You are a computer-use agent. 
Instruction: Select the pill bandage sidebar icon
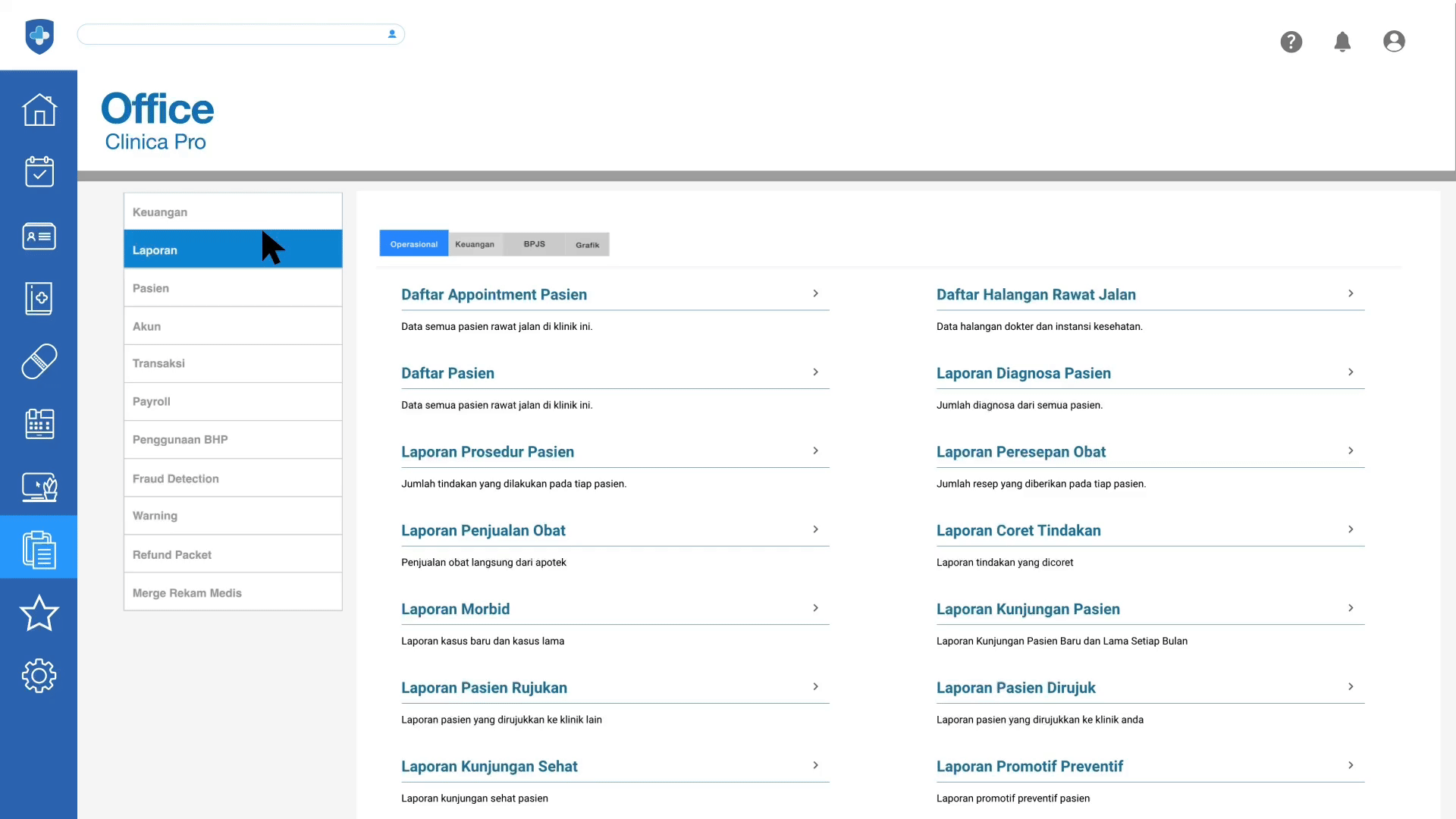click(39, 362)
